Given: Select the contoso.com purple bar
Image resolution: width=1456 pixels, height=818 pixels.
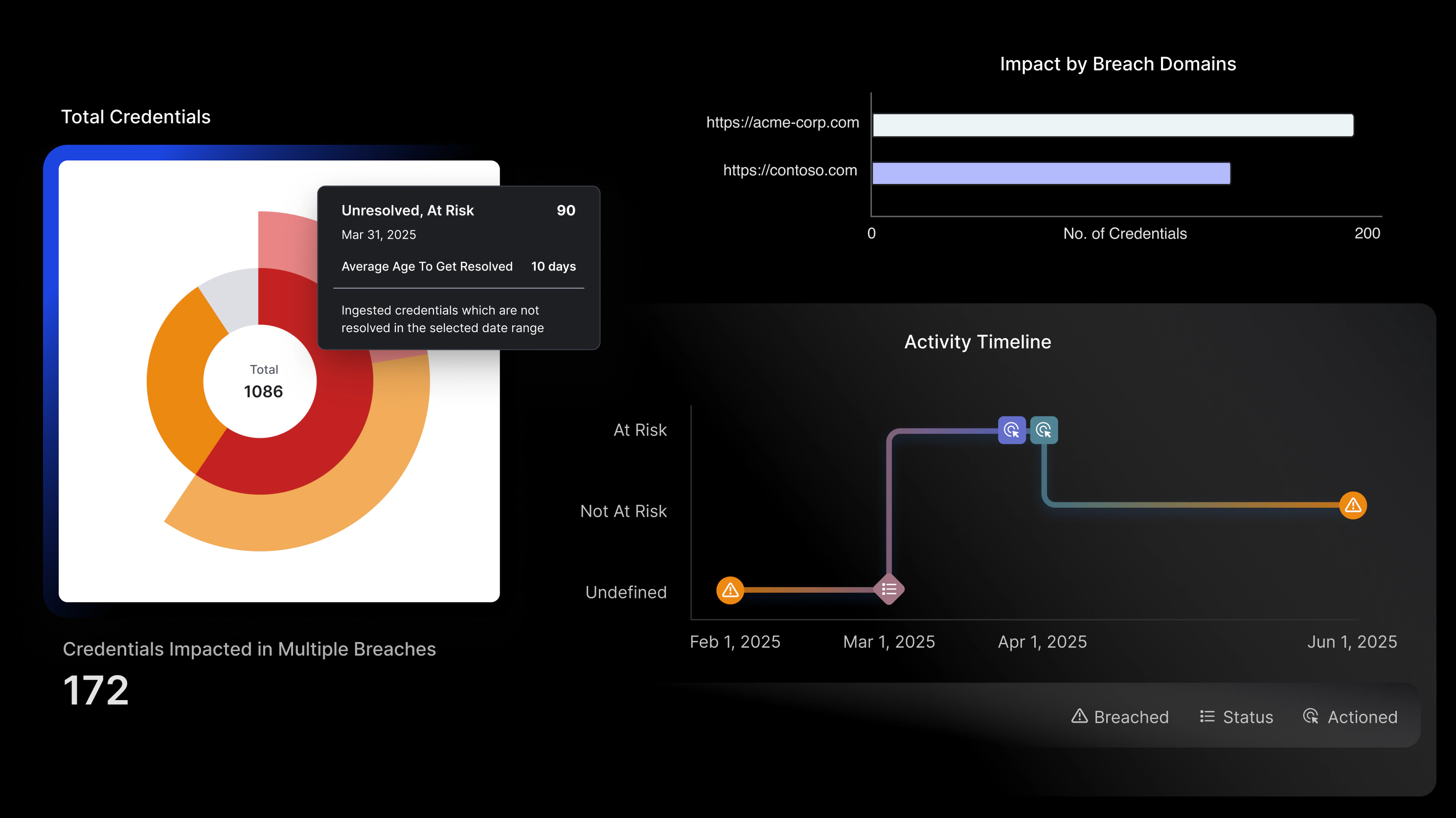Looking at the screenshot, I should (1051, 173).
